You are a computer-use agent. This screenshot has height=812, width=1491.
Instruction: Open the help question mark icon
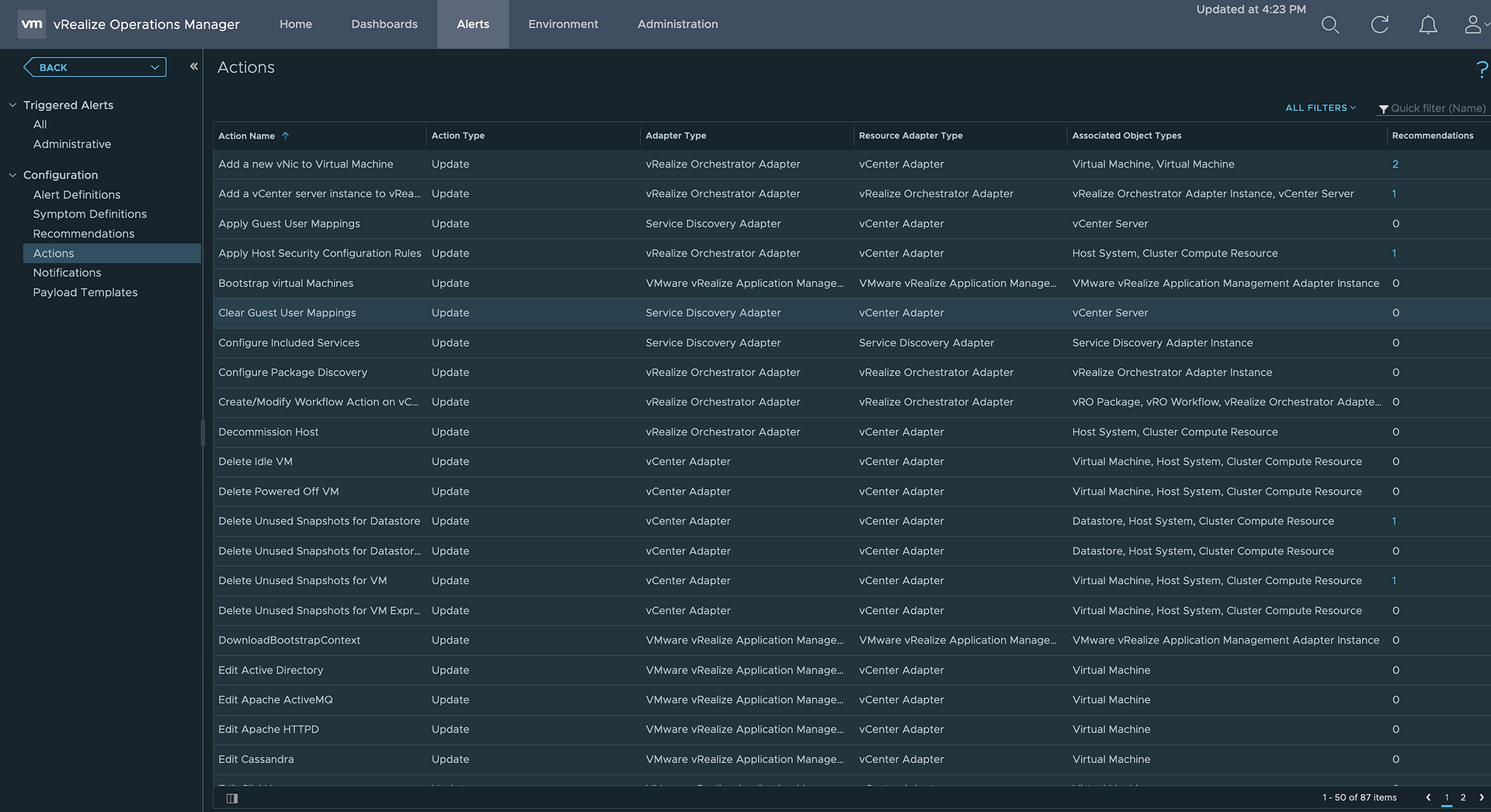tap(1482, 69)
